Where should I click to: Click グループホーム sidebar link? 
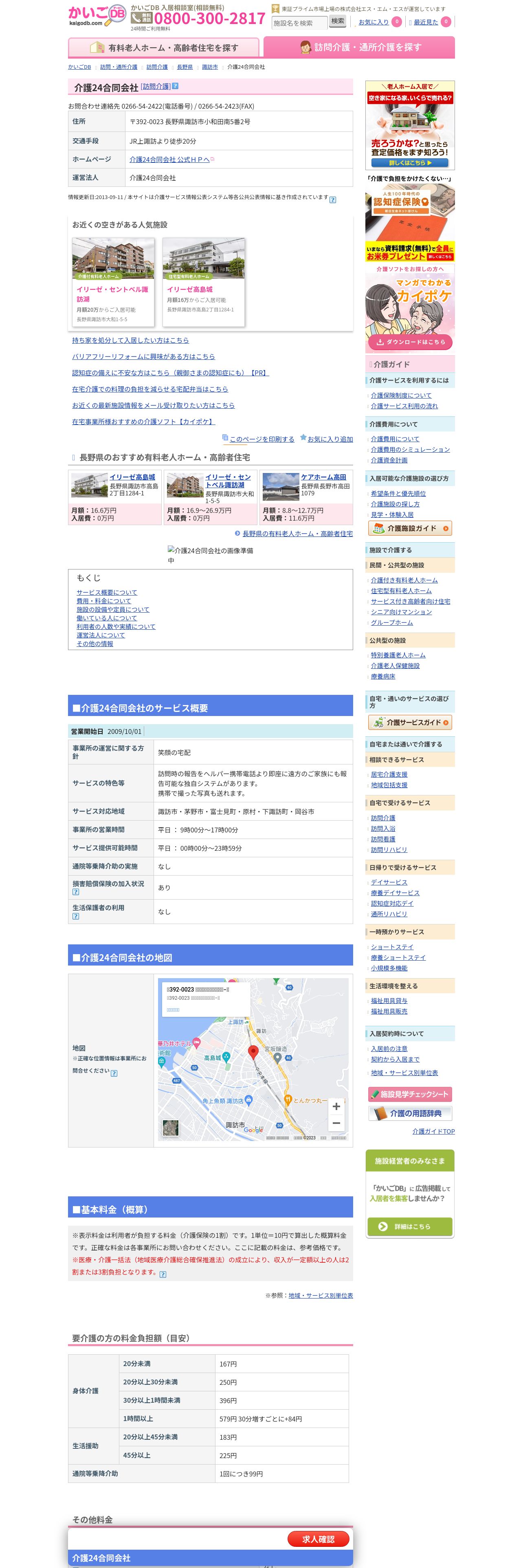click(x=391, y=622)
